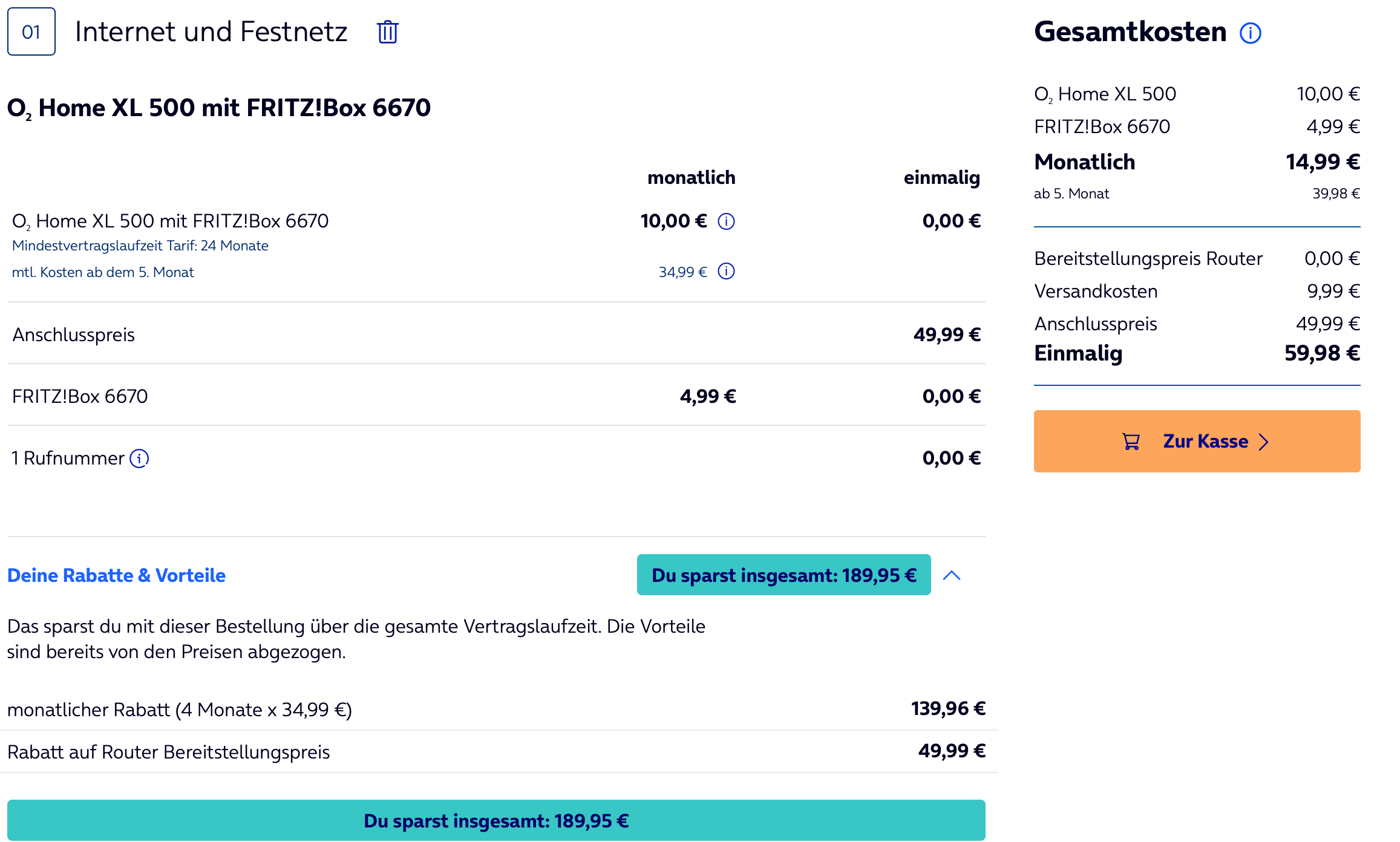1400x842 pixels.
Task: Click mtl. Kosten ab dem 5. Monat text
Action: coord(103,272)
